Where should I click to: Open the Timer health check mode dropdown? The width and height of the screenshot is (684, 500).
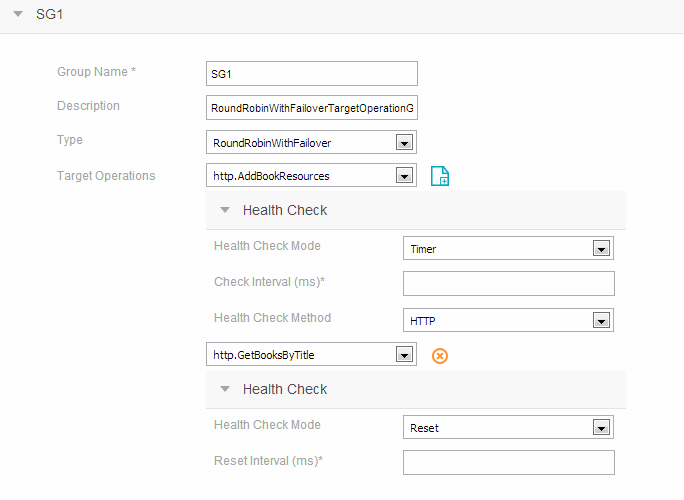click(601, 249)
